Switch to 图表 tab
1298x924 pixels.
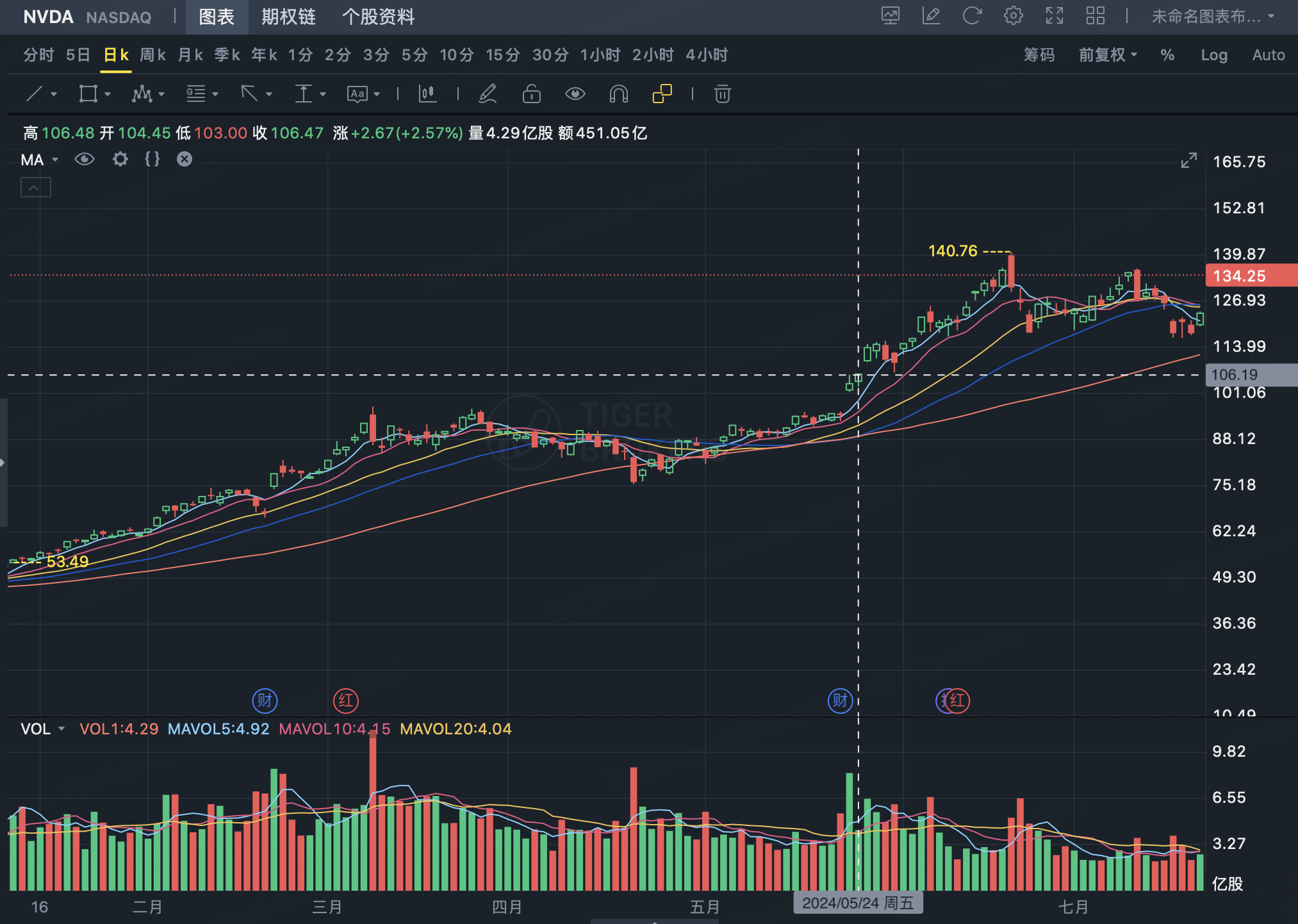click(x=217, y=17)
